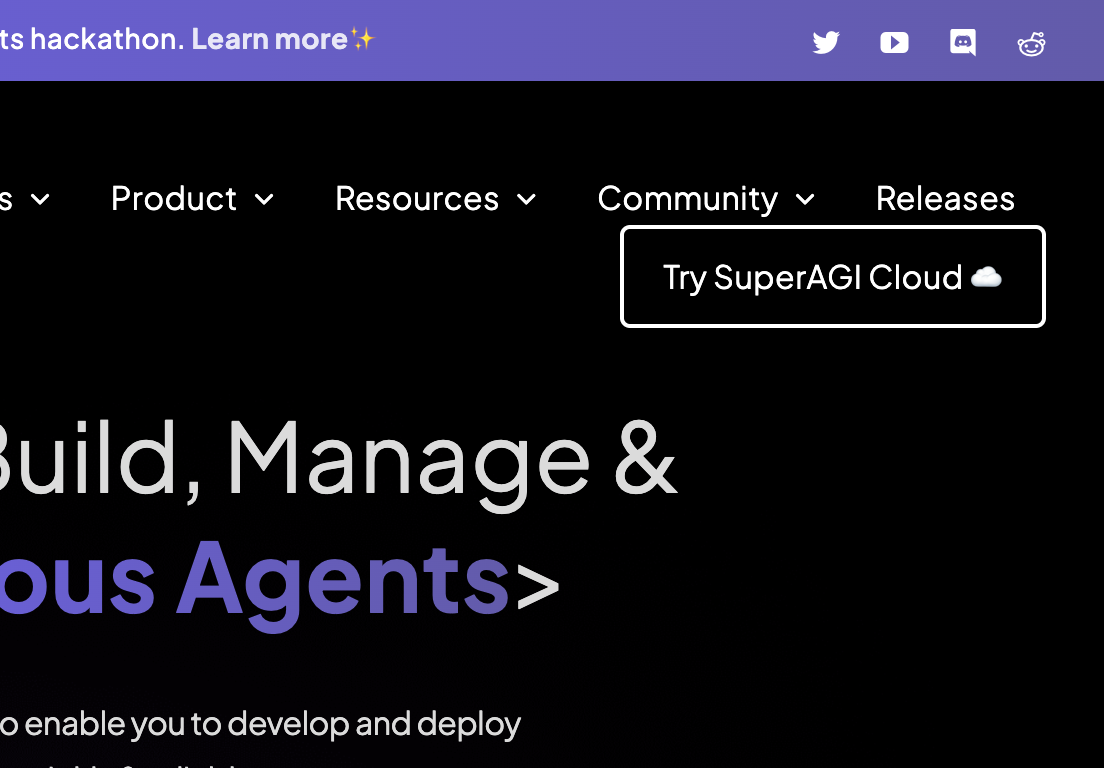Open the Releases nav item
This screenshot has height=768, width=1104.
click(945, 199)
